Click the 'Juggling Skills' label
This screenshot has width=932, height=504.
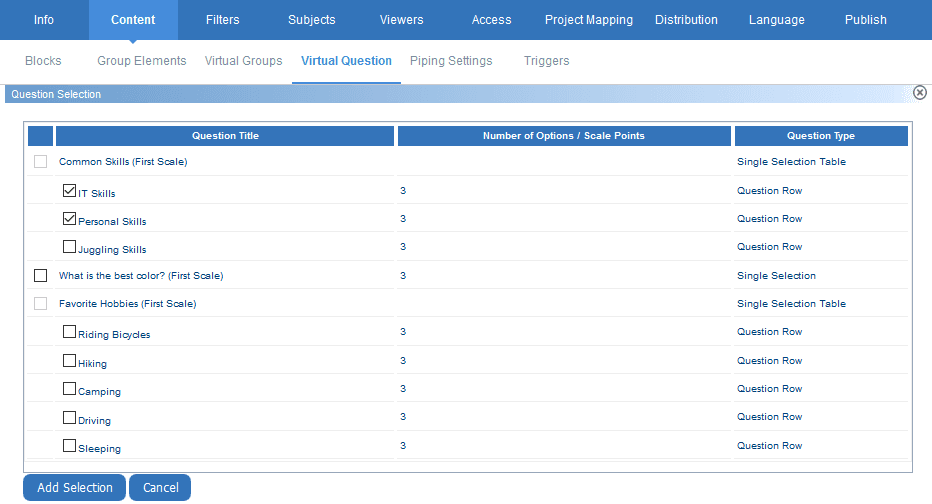(112, 250)
